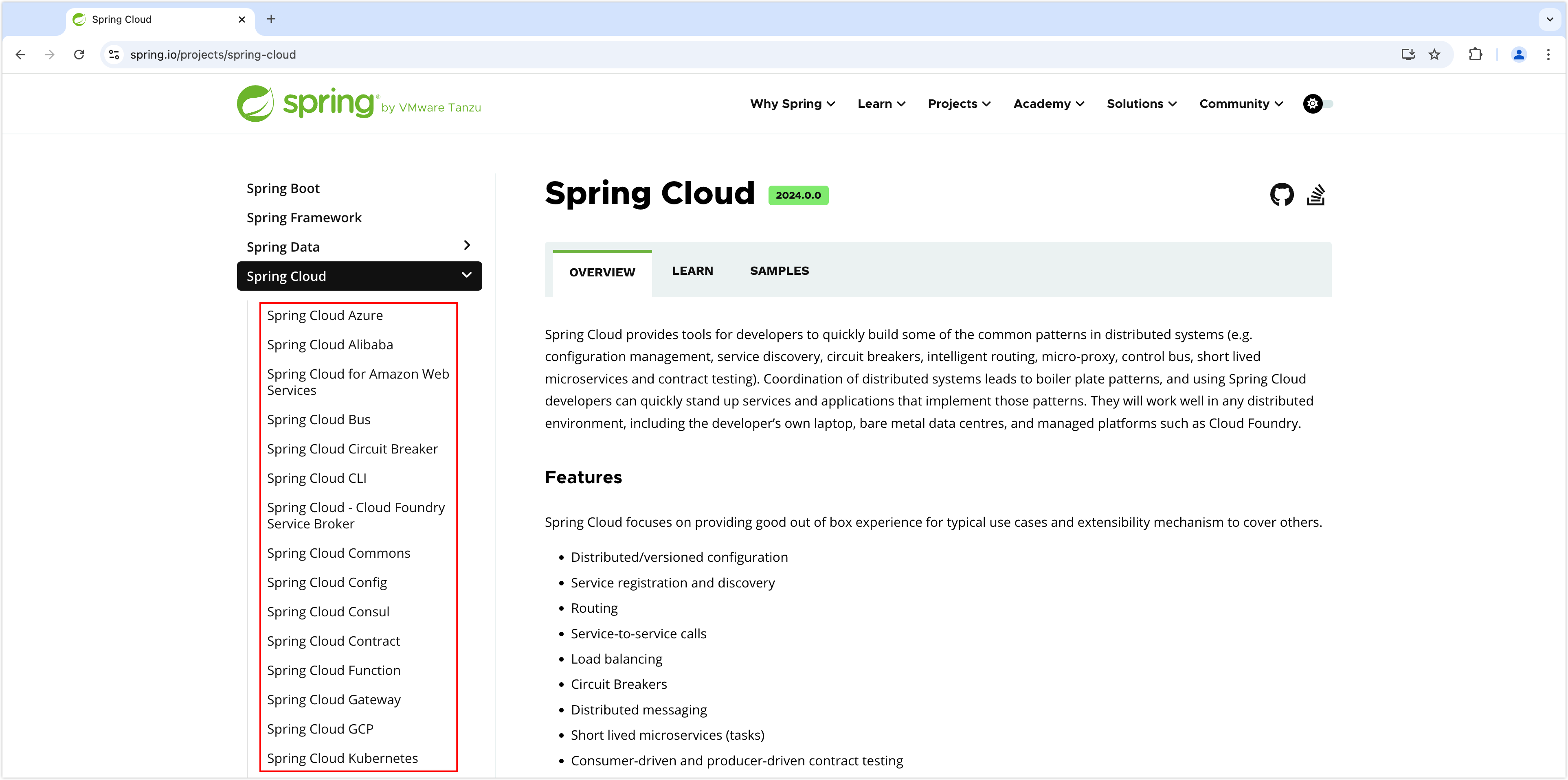1568x780 pixels.
Task: Open site information icon in address bar
Action: pos(114,54)
